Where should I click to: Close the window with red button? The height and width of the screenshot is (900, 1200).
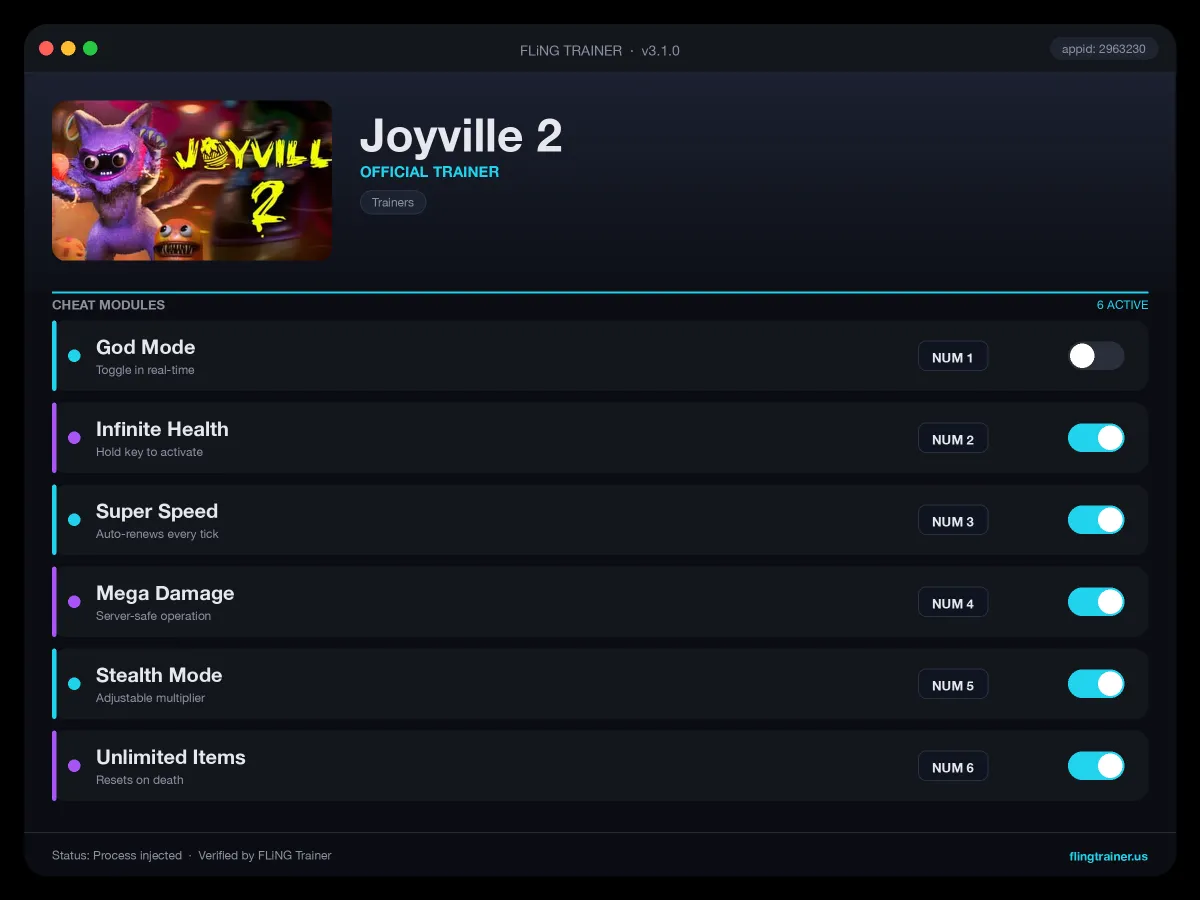click(46, 48)
